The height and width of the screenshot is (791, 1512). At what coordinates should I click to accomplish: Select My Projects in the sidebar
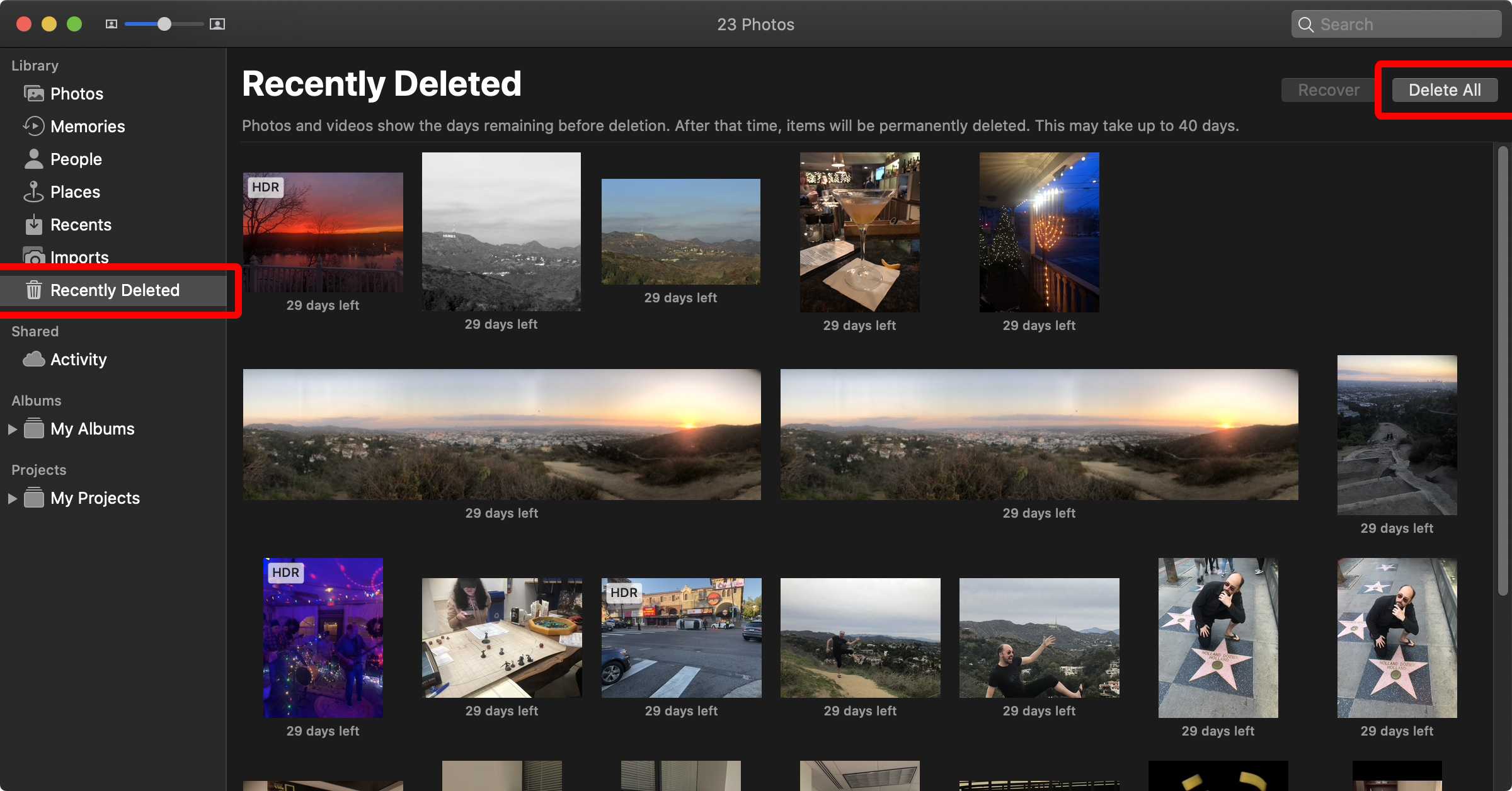point(113,498)
